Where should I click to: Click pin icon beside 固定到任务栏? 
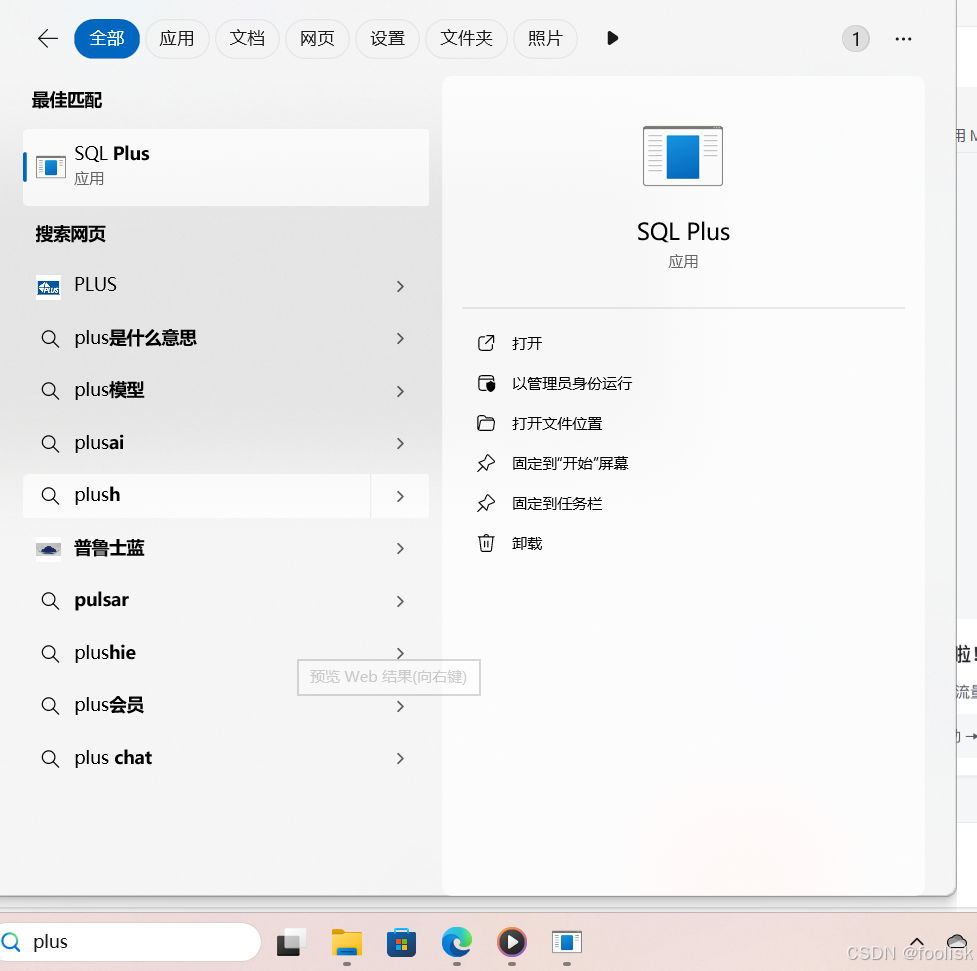486,503
